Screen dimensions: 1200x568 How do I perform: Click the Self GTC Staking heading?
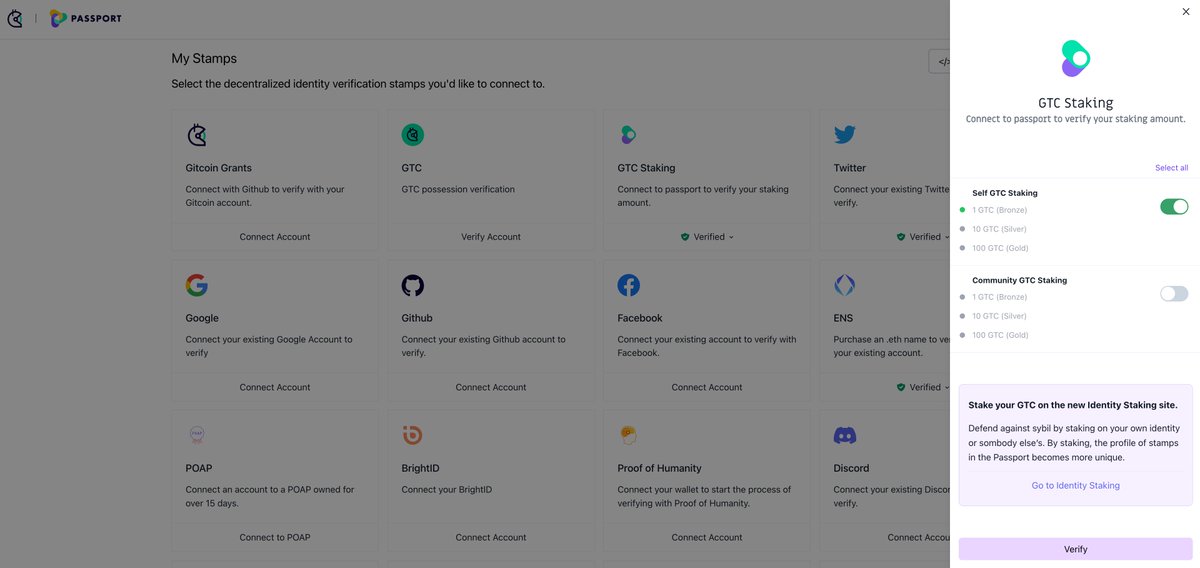point(1005,193)
